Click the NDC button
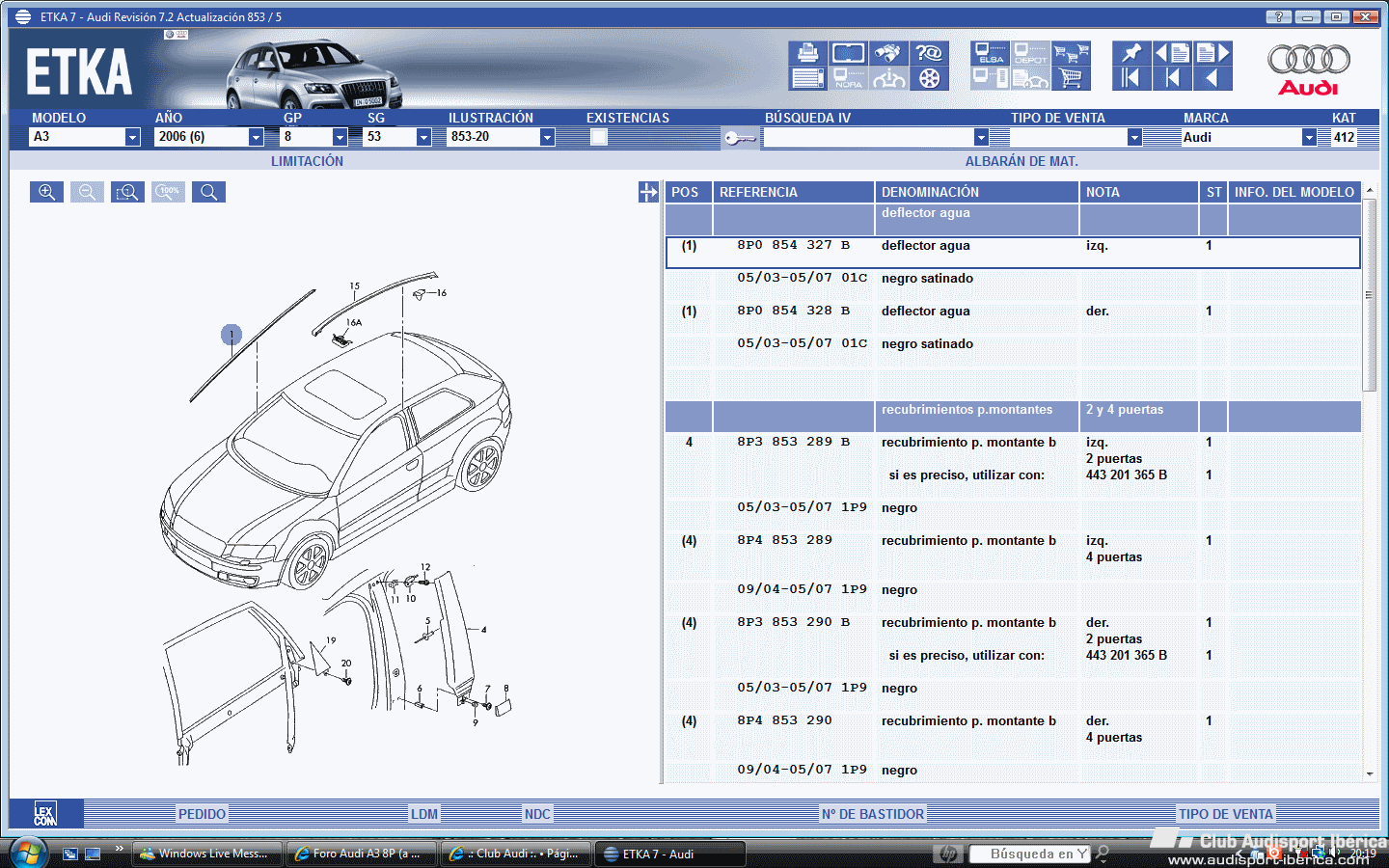 [537, 814]
